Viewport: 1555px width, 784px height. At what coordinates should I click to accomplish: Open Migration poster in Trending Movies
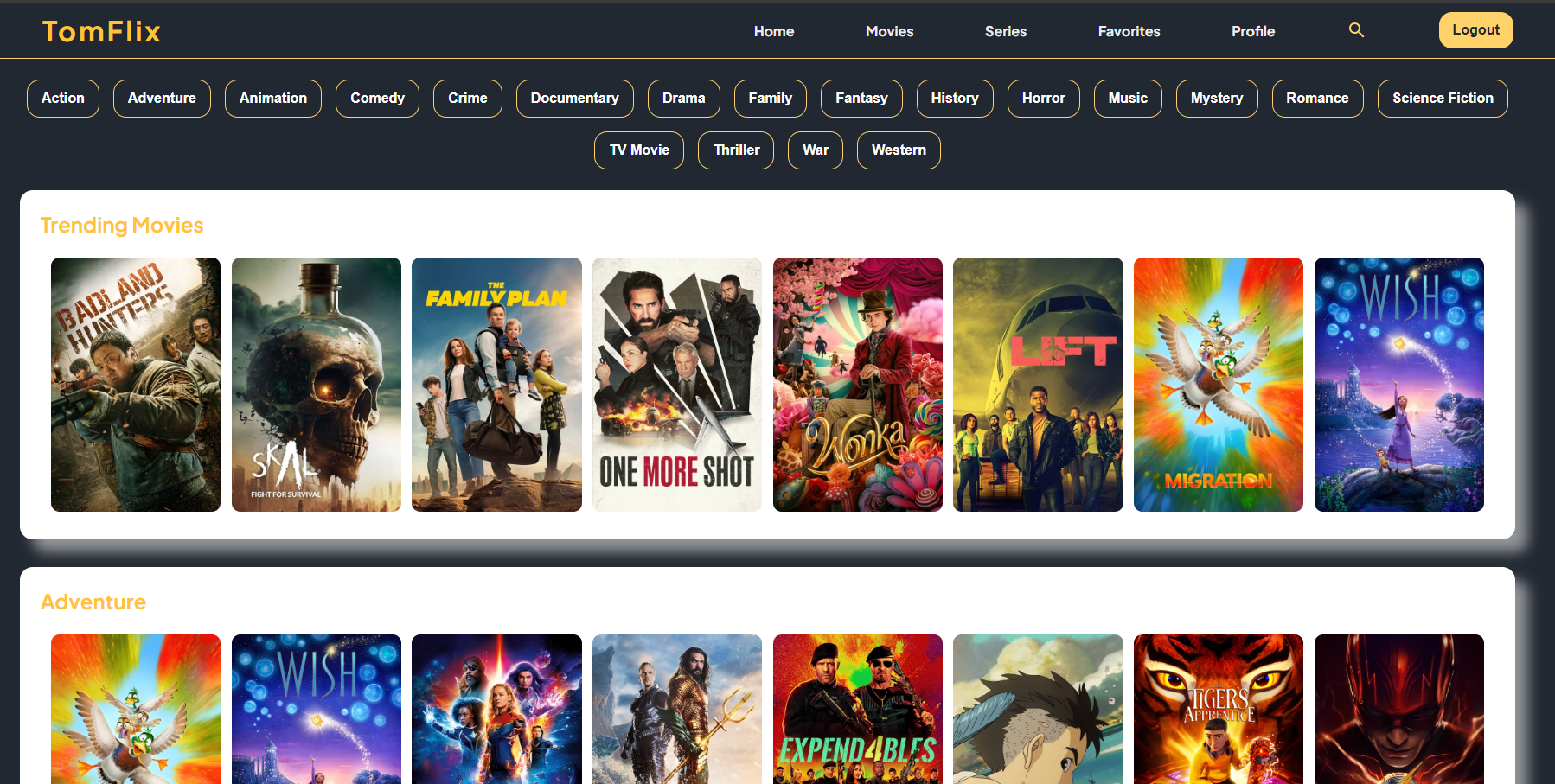pos(1219,385)
